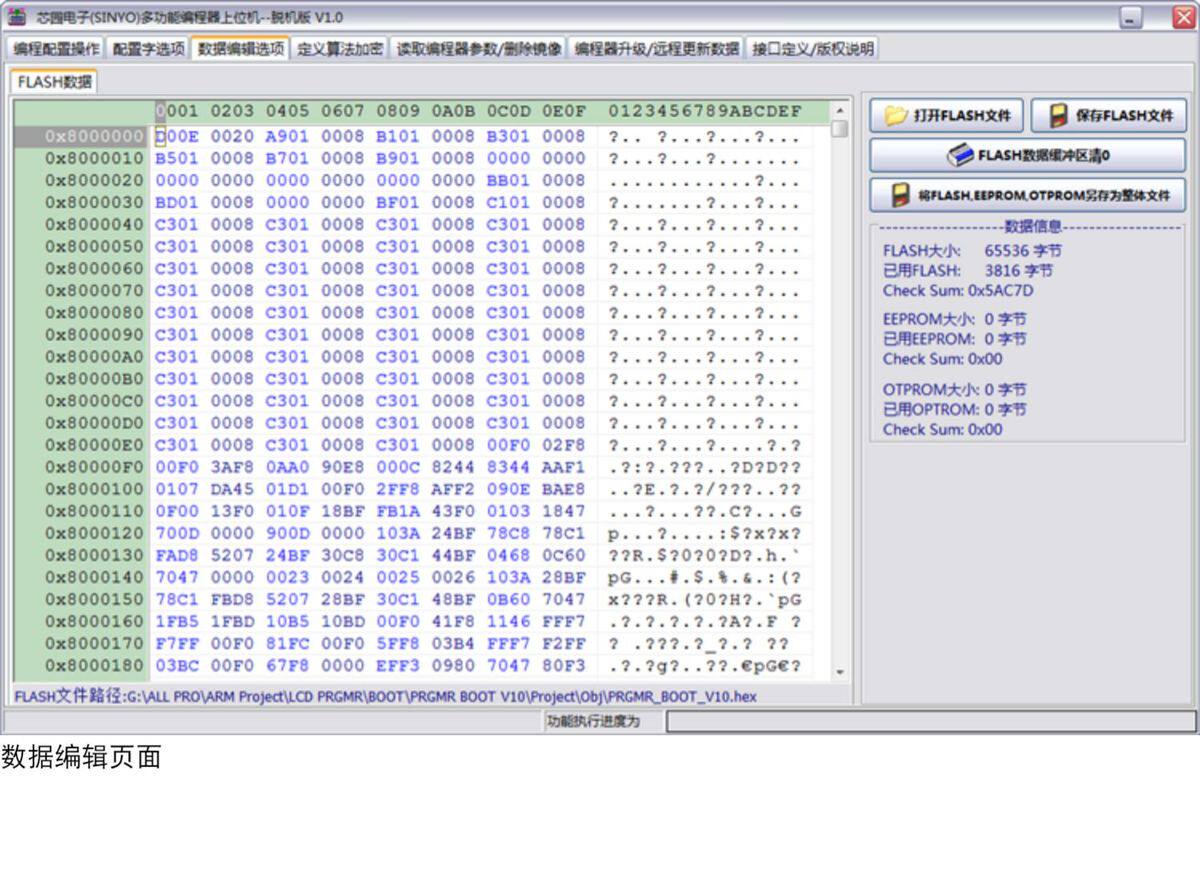Click hex cell 700D in row 0x8000120
Screen dimensions: 1200x888
coord(177,533)
